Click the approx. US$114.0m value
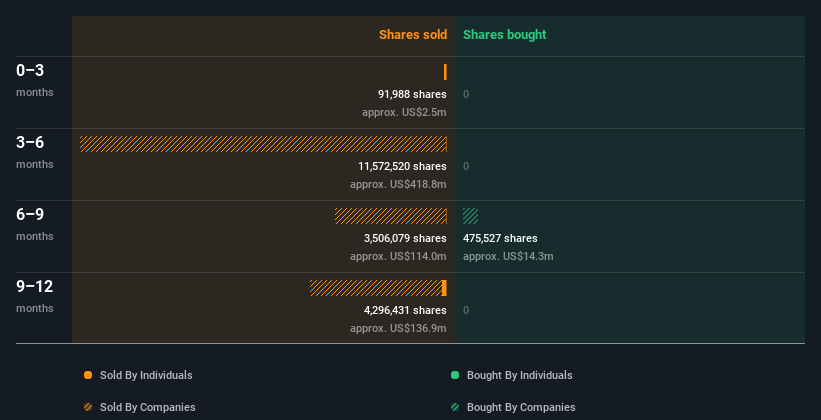This screenshot has height=420, width=821. (x=398, y=257)
